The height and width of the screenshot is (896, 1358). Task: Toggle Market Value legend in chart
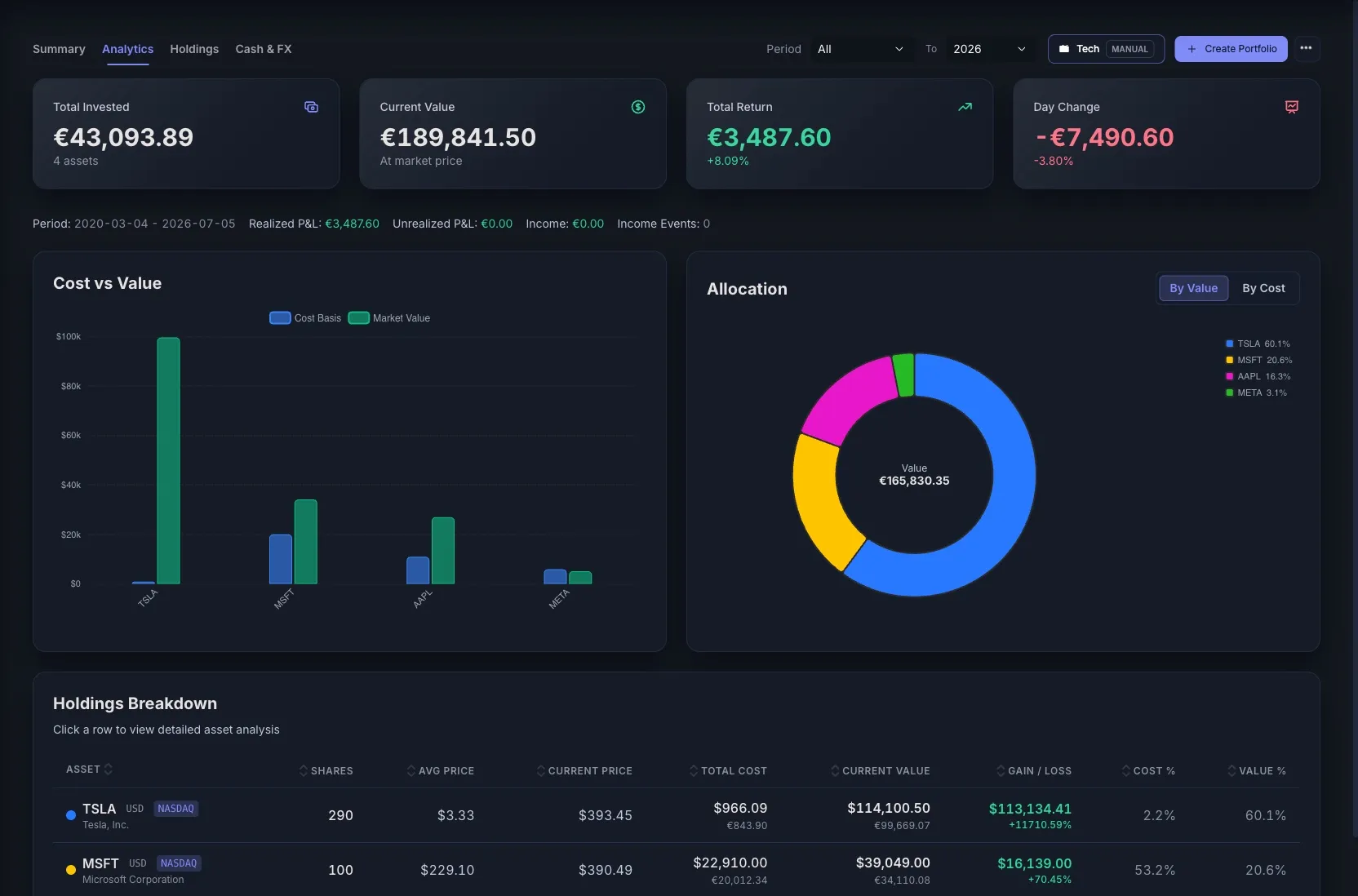click(x=389, y=318)
